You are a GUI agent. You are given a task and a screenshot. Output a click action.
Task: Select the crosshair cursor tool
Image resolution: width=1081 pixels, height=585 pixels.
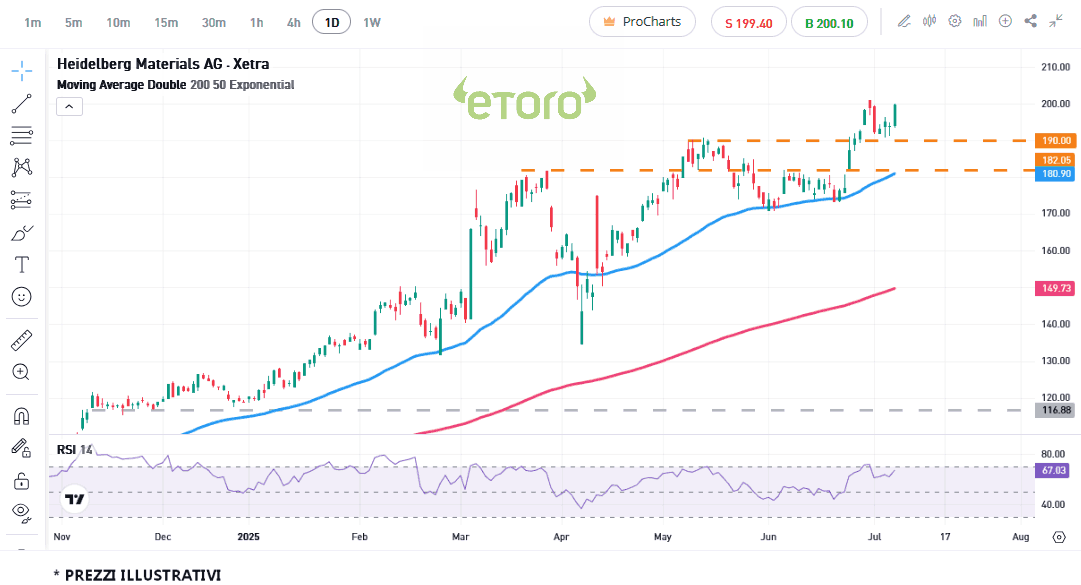coord(21,71)
